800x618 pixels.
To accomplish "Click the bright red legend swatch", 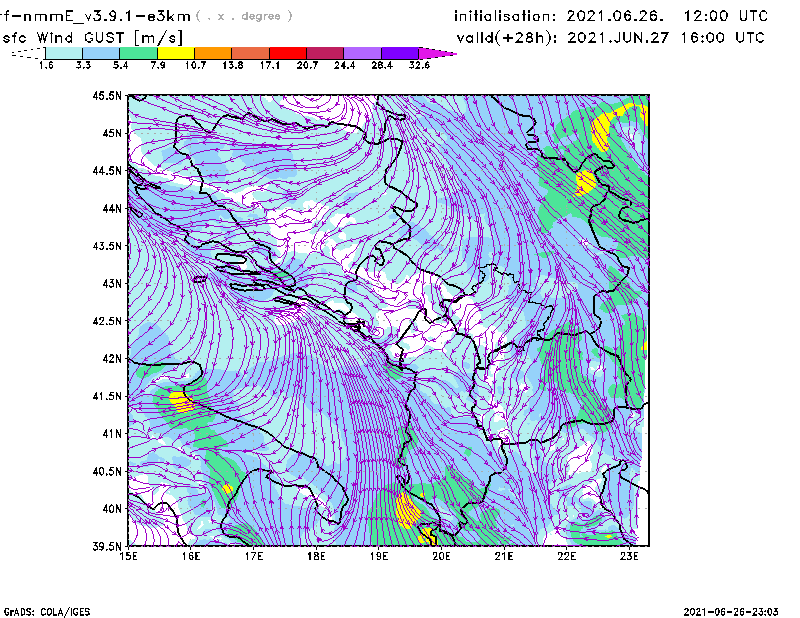I will [x=288, y=53].
